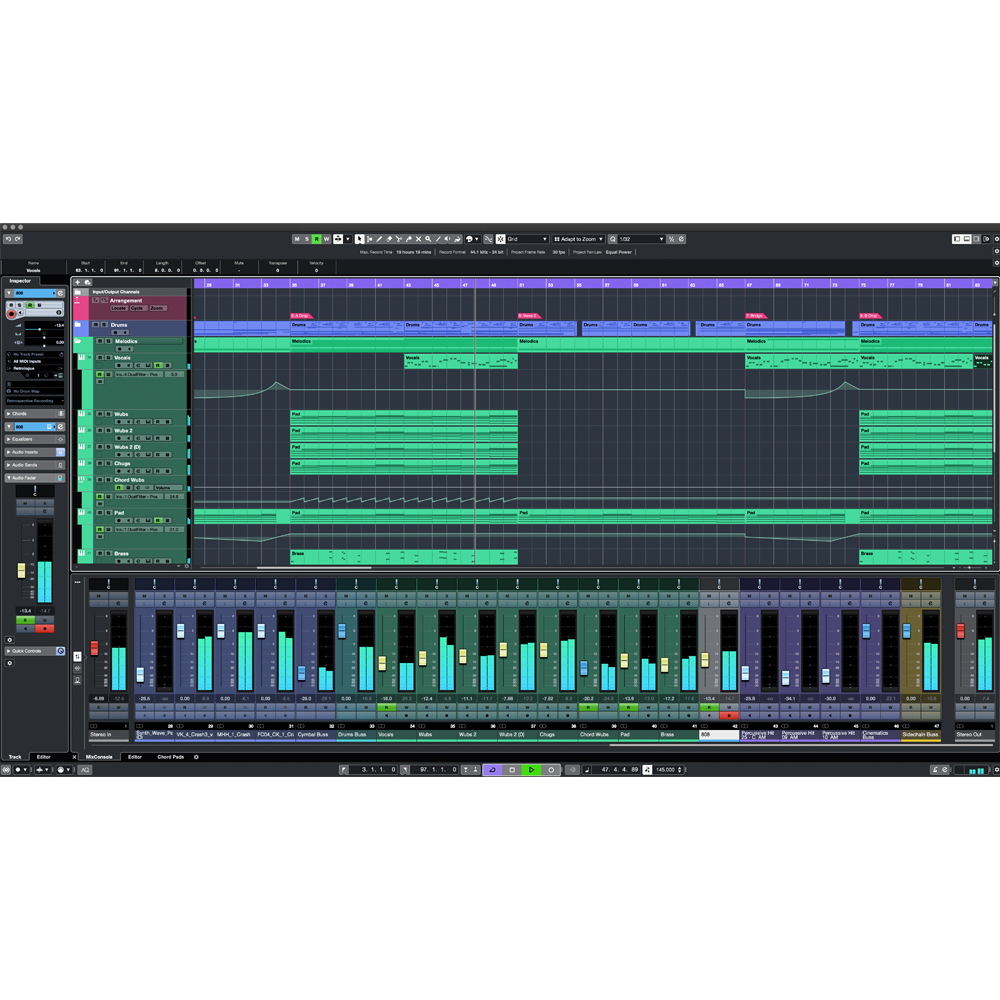Click the Retrospective Recording button
The width and height of the screenshot is (1000, 1000).
click(34, 401)
